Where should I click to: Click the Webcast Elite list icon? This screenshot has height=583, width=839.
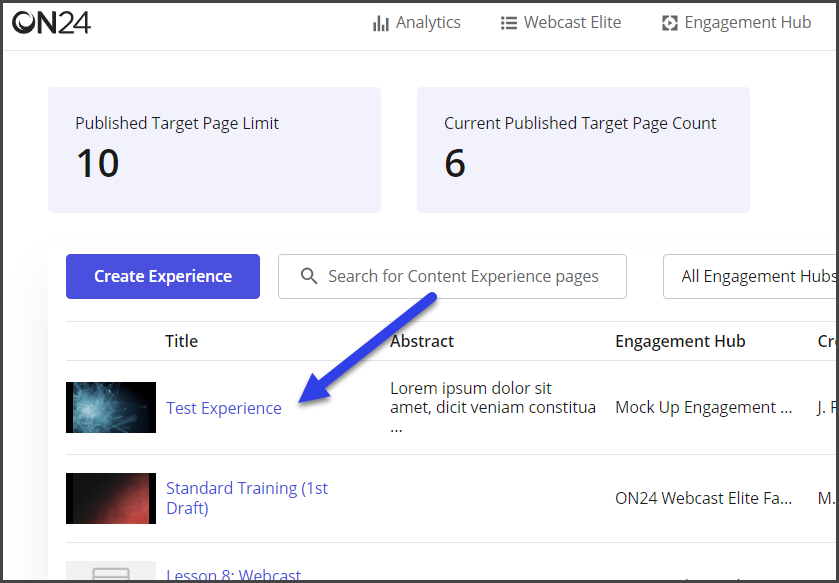(x=508, y=23)
